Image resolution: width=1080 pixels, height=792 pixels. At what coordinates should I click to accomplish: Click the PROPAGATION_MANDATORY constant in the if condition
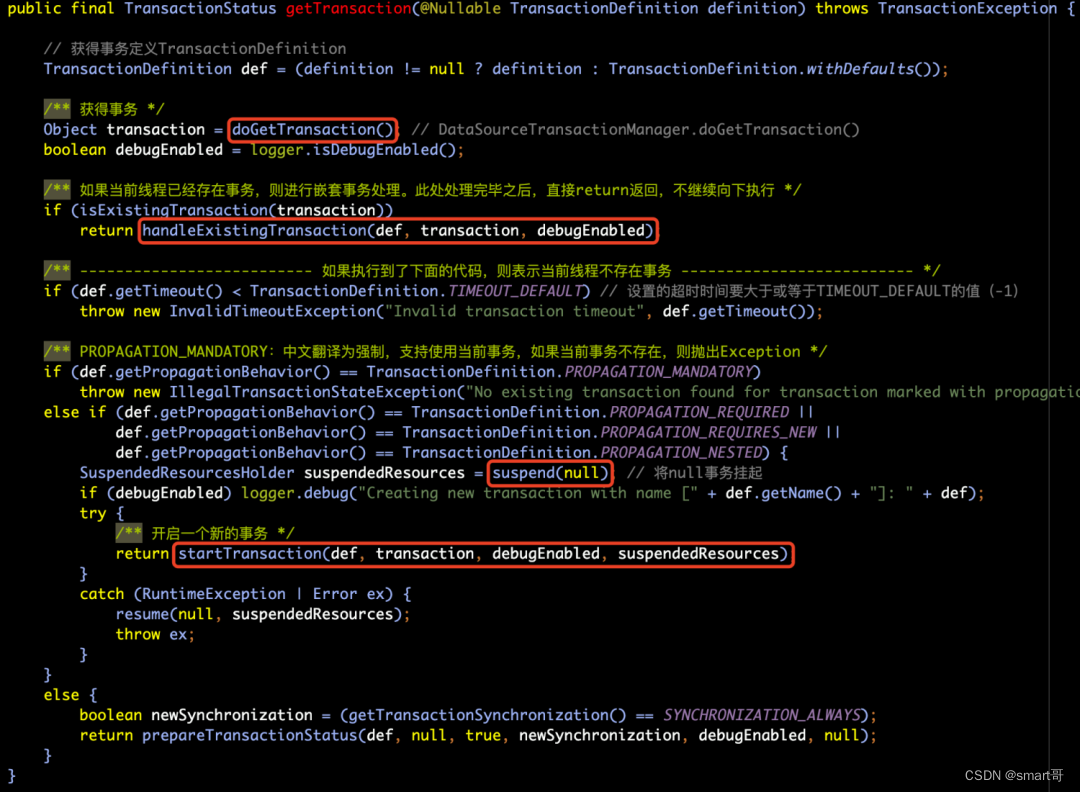point(658,372)
